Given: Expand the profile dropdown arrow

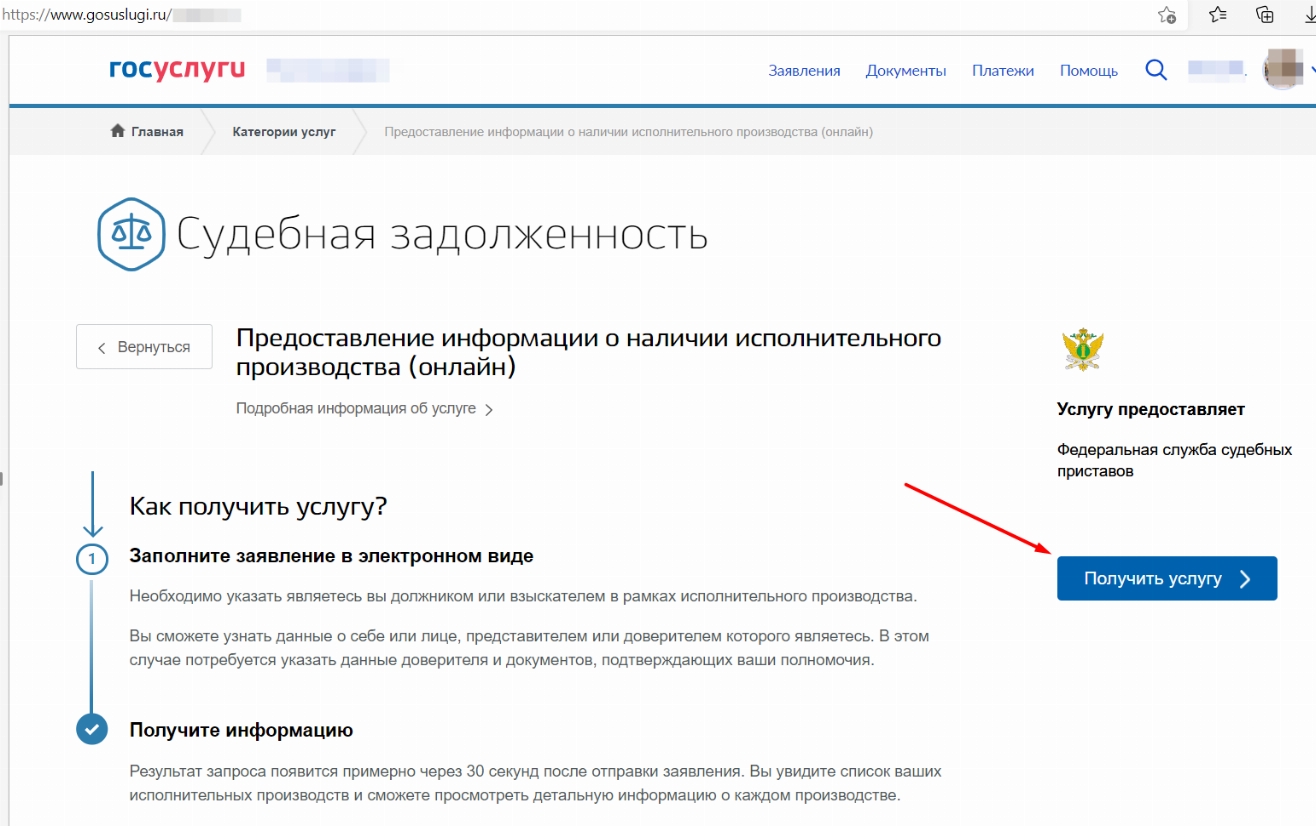Looking at the screenshot, I should (1311, 70).
